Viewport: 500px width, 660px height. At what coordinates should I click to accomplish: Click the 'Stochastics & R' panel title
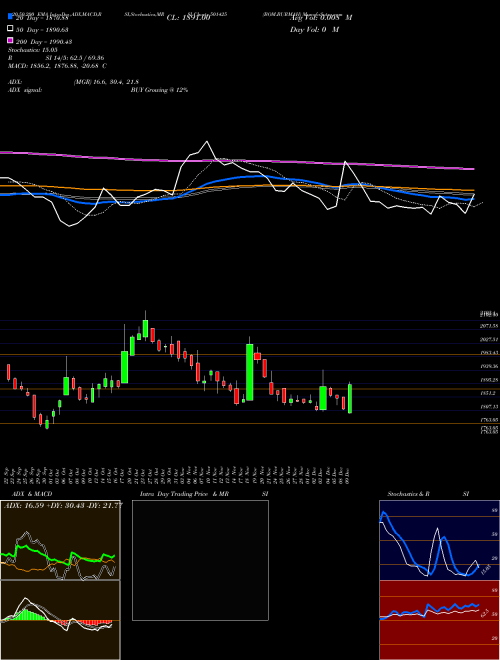[409, 494]
